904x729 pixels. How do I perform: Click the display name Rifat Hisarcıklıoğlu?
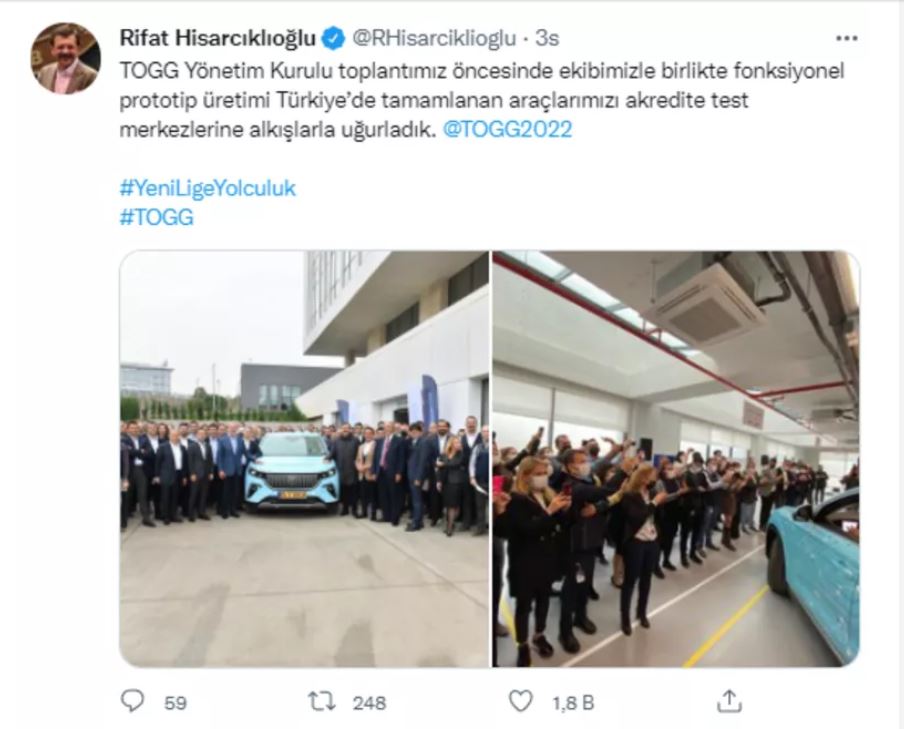pyautogui.click(x=218, y=38)
